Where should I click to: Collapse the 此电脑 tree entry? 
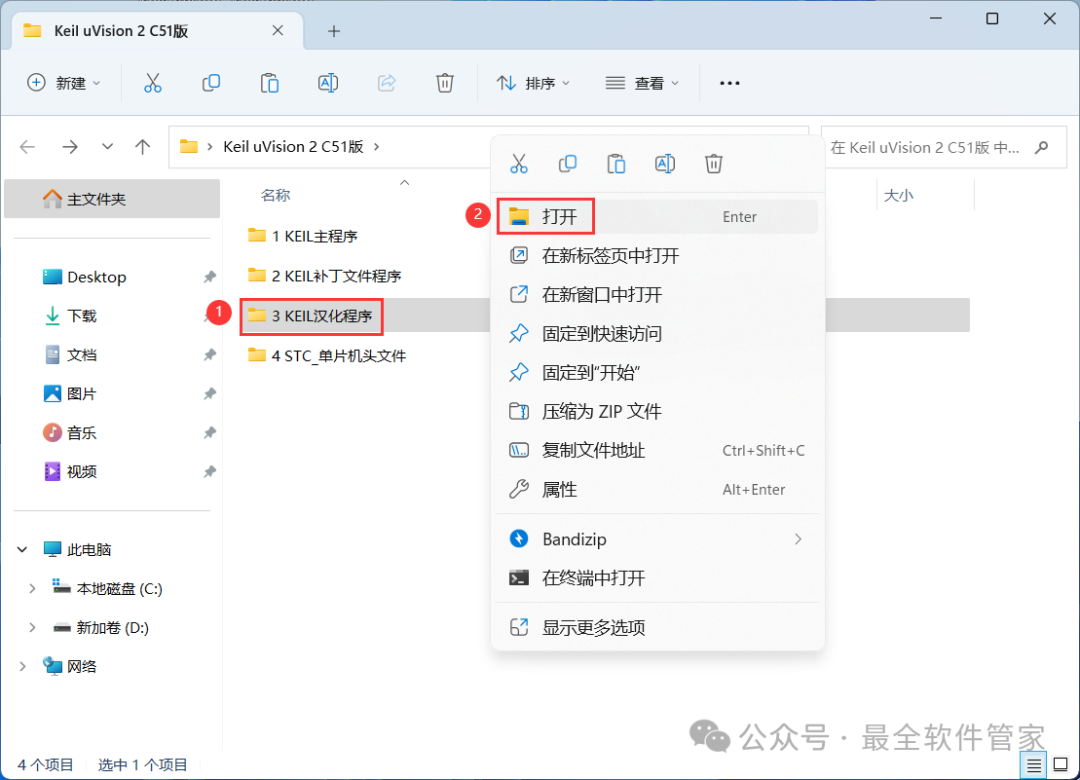(22, 549)
